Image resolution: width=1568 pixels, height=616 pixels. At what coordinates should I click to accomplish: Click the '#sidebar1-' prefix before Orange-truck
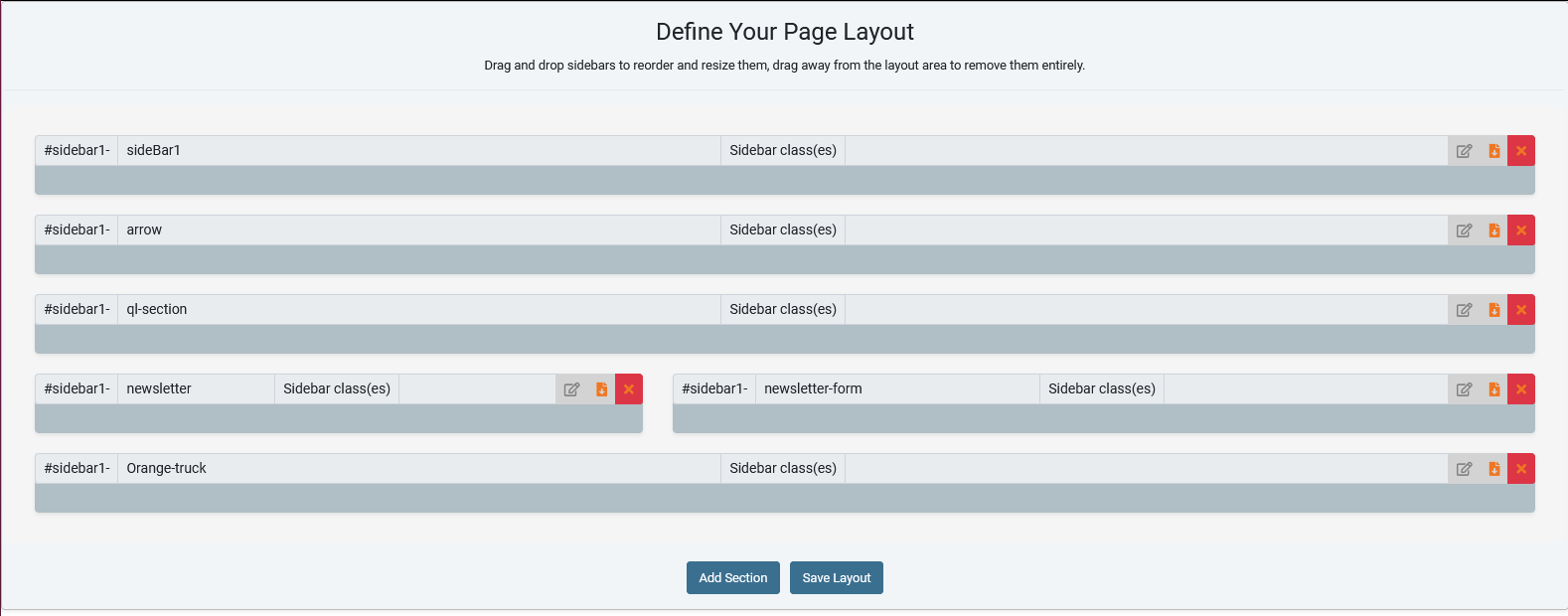pos(77,469)
